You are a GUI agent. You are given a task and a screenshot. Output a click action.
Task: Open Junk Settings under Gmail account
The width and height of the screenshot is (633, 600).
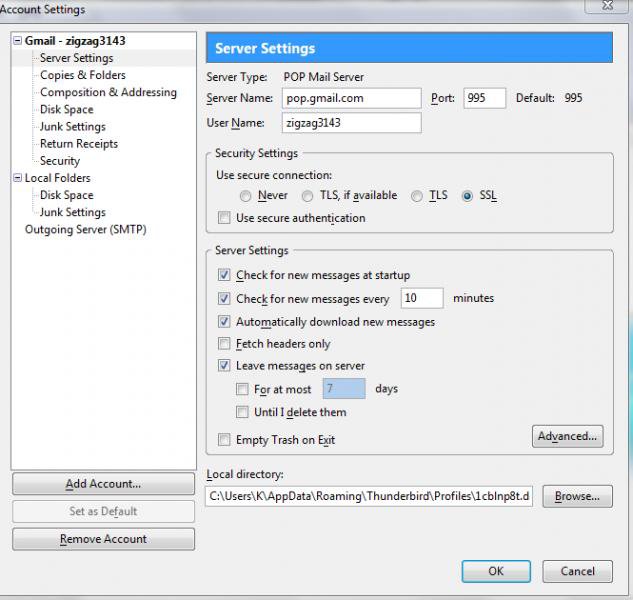click(73, 126)
